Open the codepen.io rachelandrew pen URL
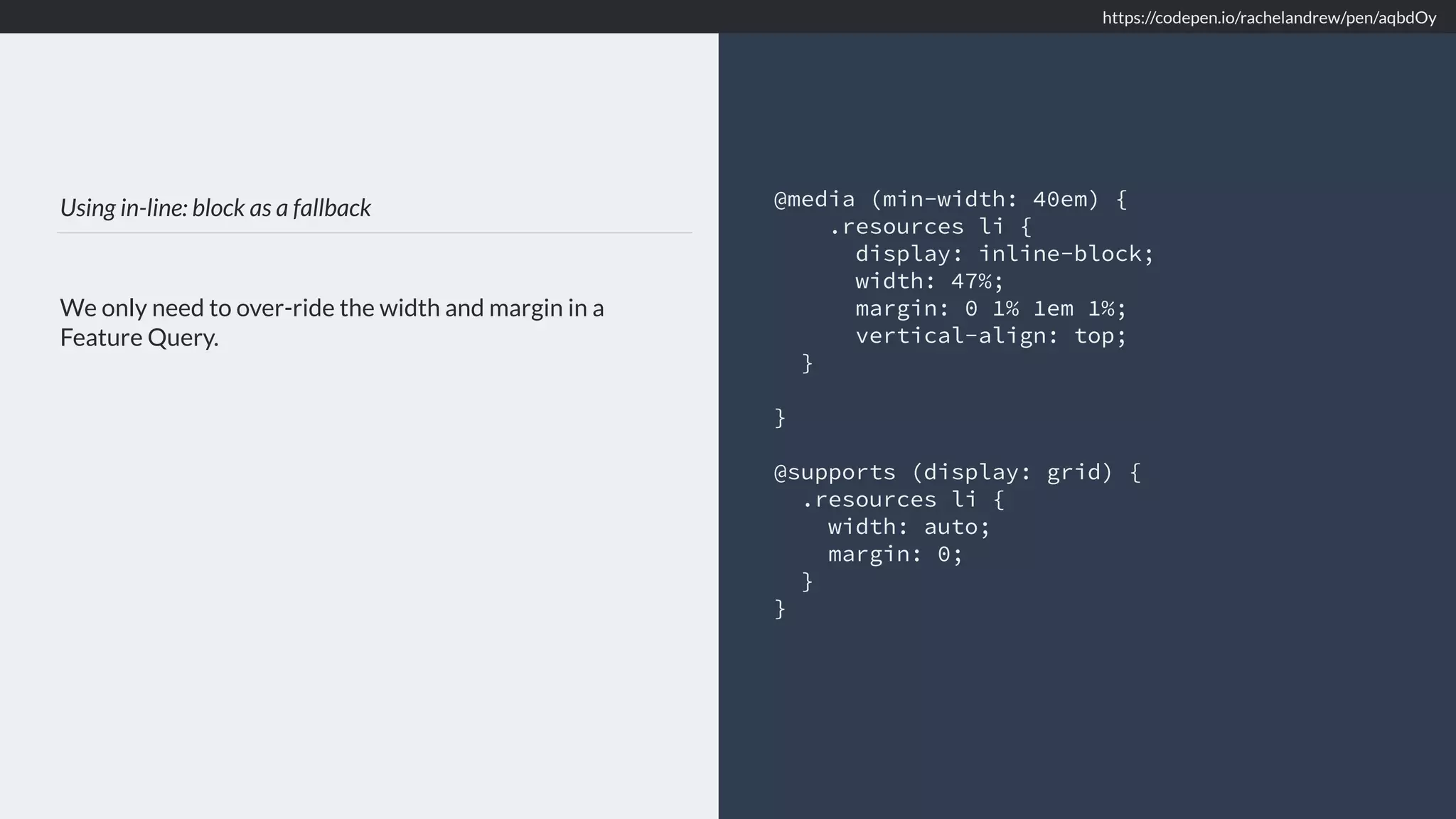 (x=1268, y=18)
